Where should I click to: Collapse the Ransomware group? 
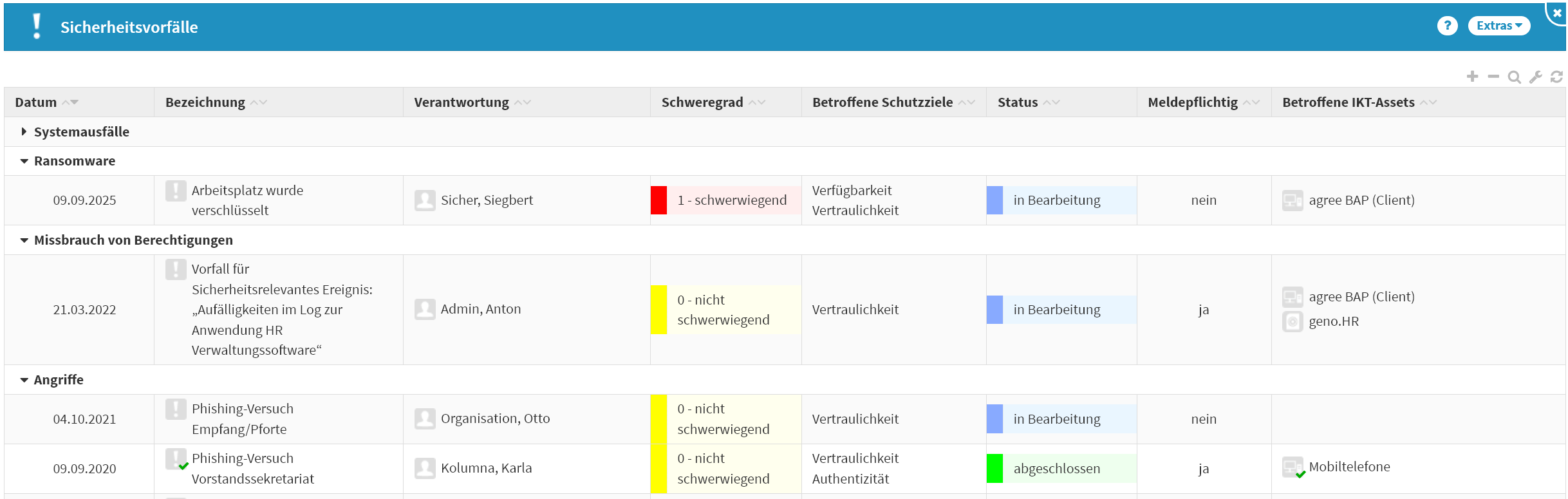pyautogui.click(x=24, y=161)
